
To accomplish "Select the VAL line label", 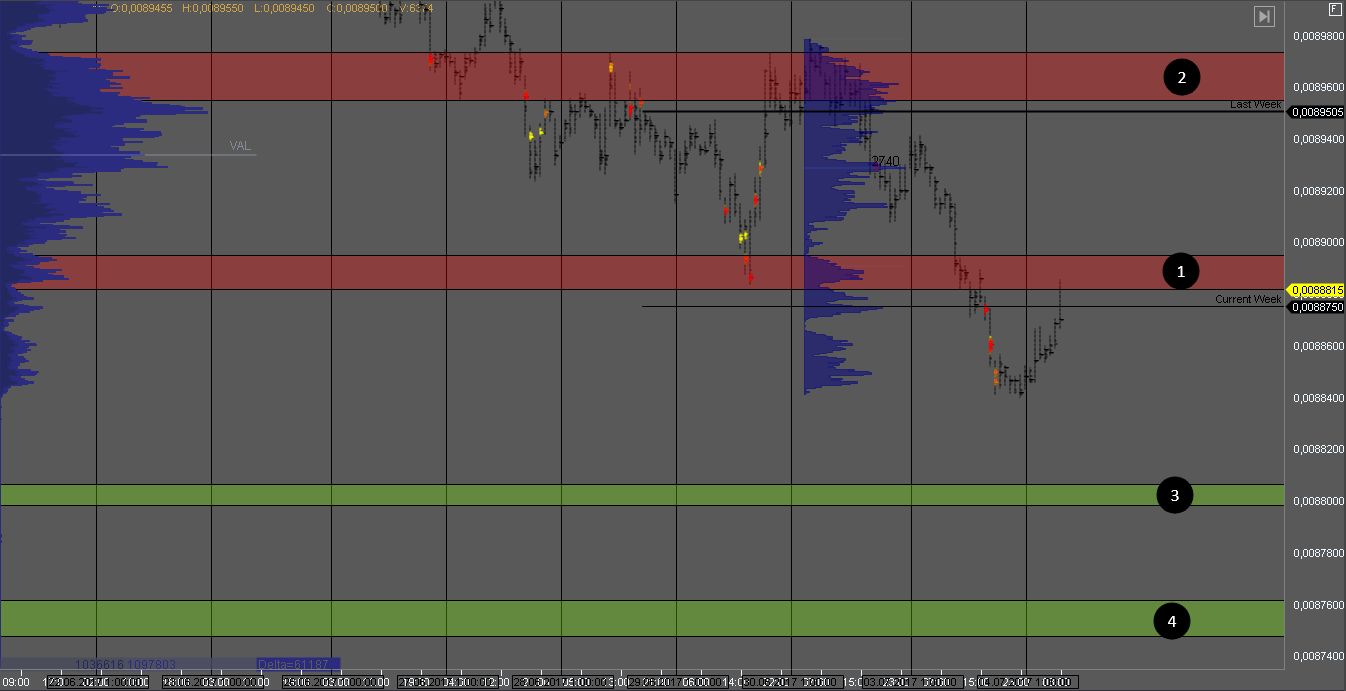I will pos(240,146).
